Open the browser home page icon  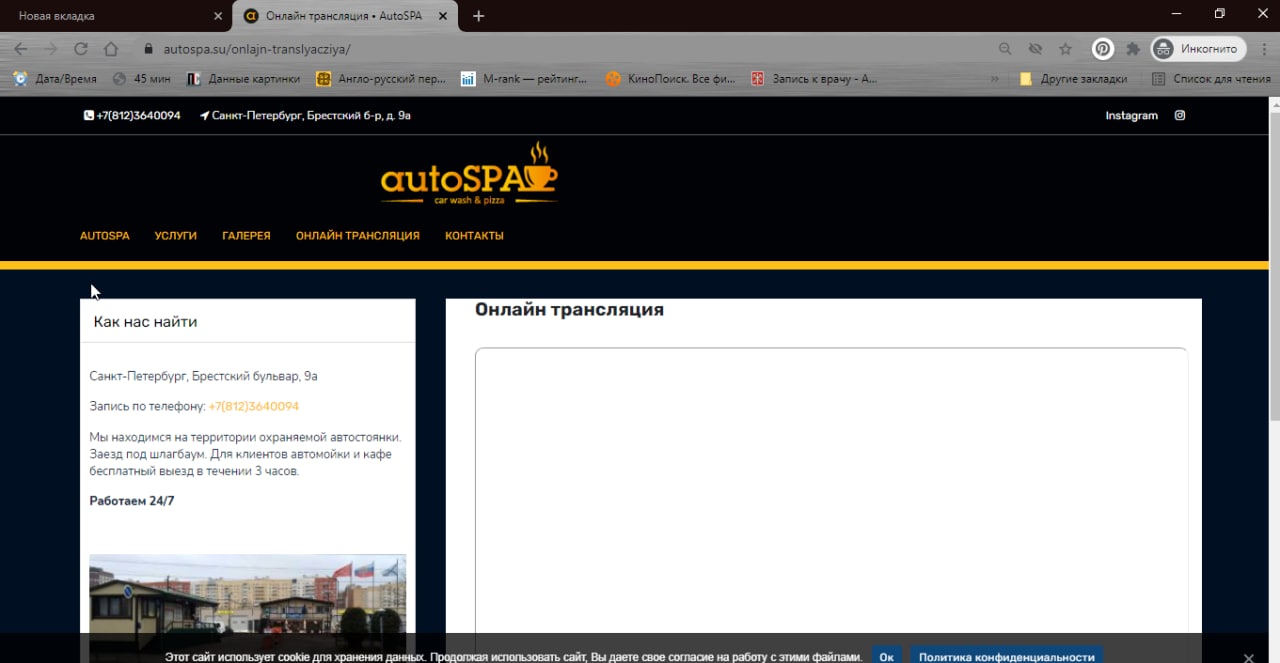[111, 48]
